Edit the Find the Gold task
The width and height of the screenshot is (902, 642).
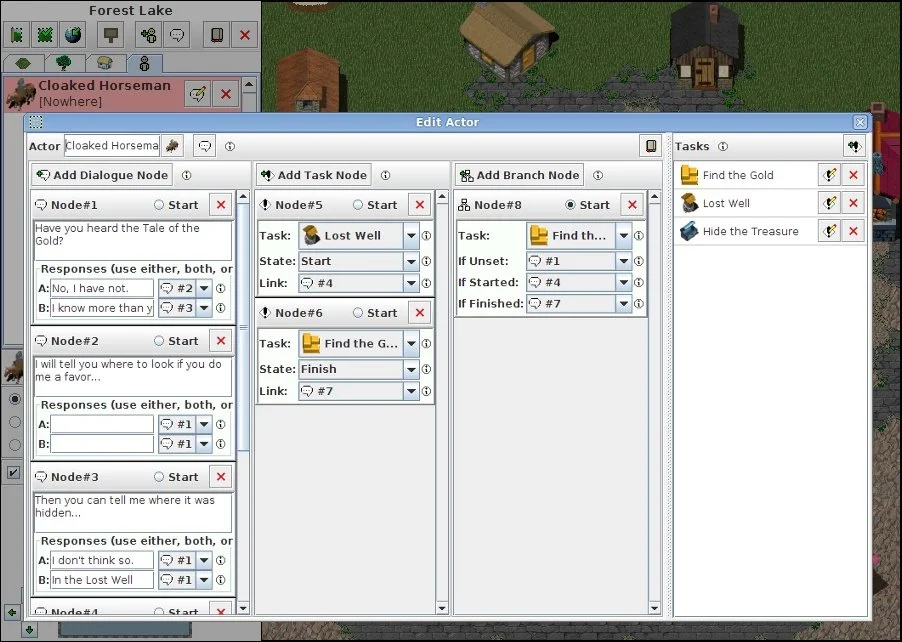coord(828,175)
